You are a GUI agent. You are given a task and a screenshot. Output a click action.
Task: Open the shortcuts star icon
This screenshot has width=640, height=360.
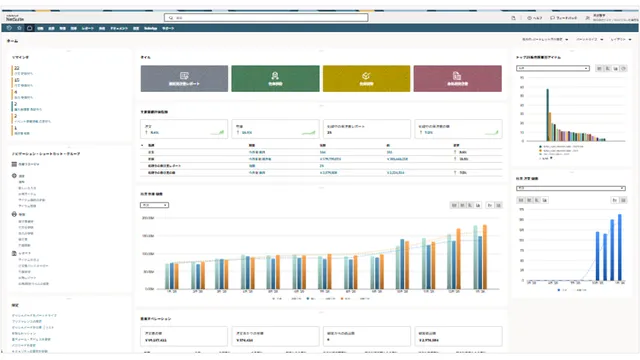pyautogui.click(x=19, y=28)
